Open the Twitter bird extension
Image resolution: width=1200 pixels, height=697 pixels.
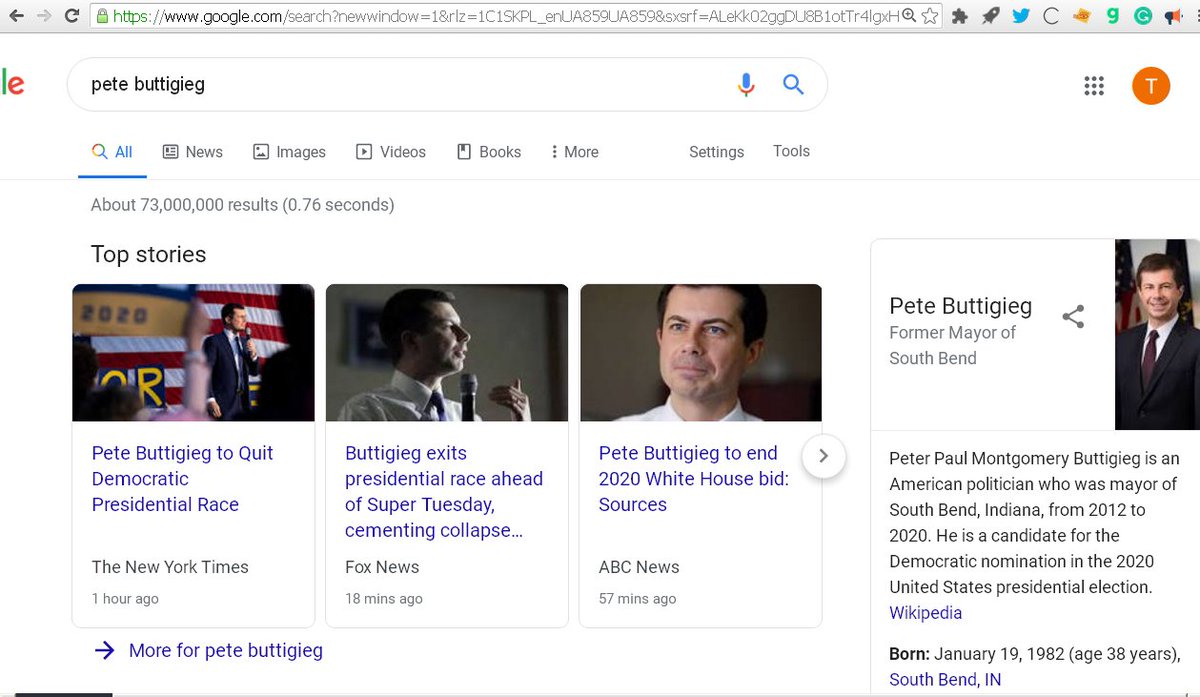pyautogui.click(x=1020, y=16)
